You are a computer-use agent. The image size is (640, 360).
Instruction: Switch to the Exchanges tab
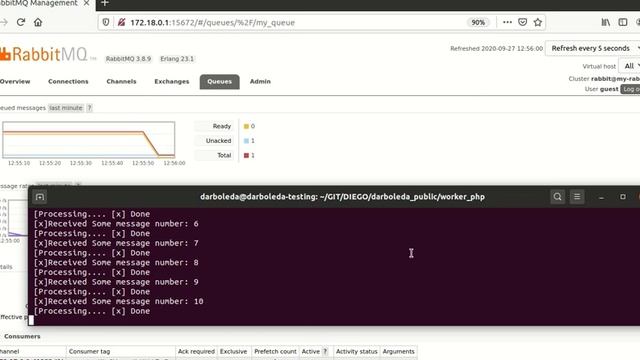(172, 81)
